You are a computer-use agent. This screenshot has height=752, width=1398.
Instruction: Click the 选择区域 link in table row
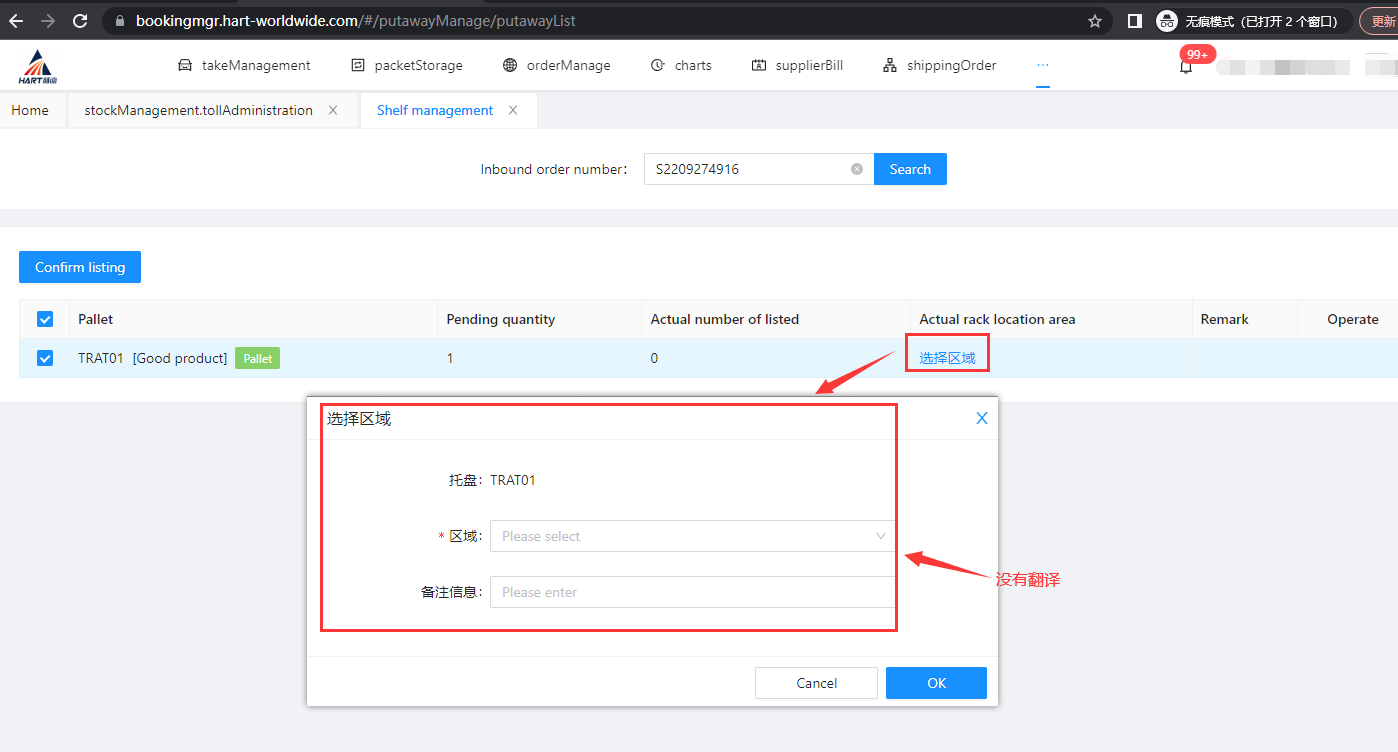point(947,358)
